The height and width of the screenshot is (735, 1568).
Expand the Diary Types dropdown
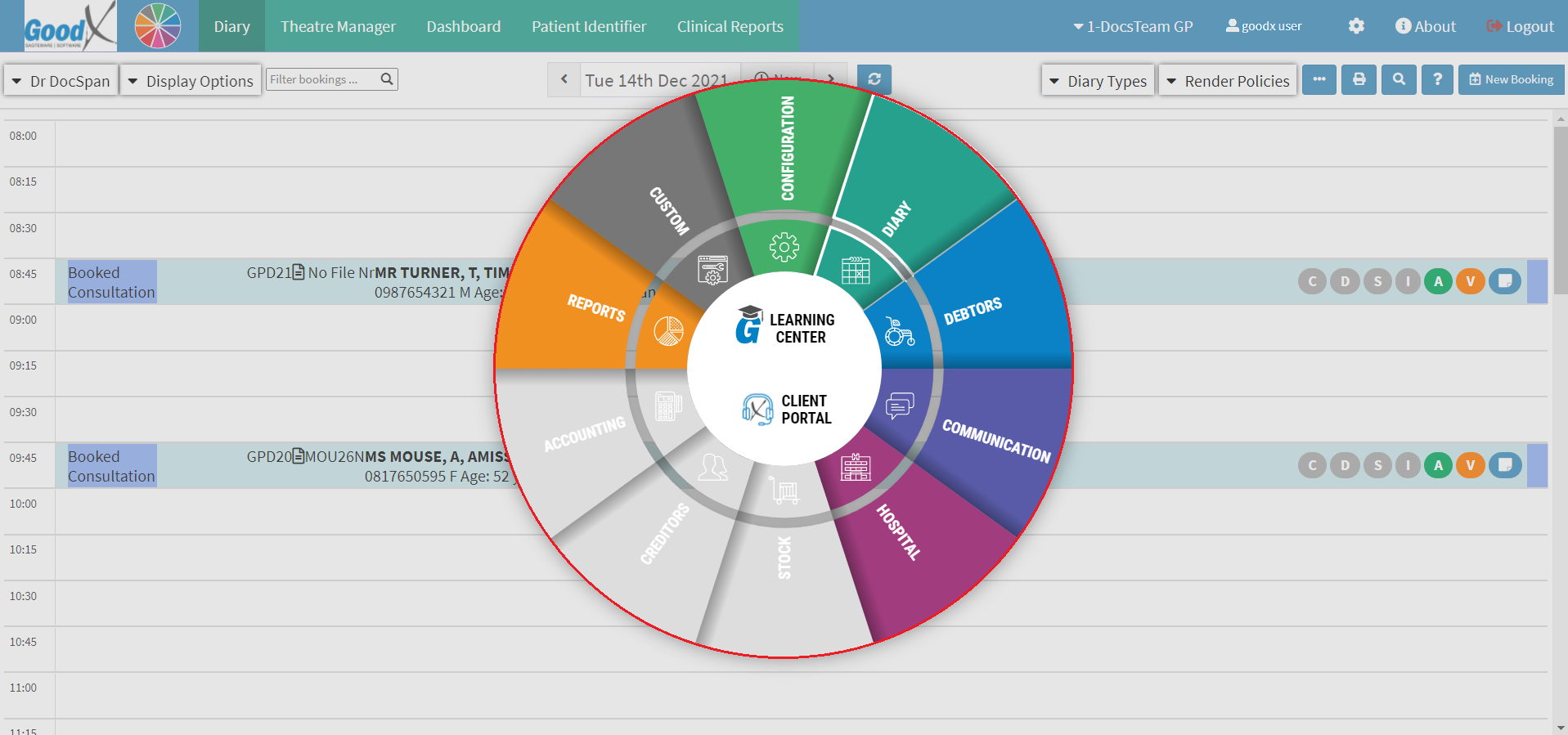(x=1098, y=81)
